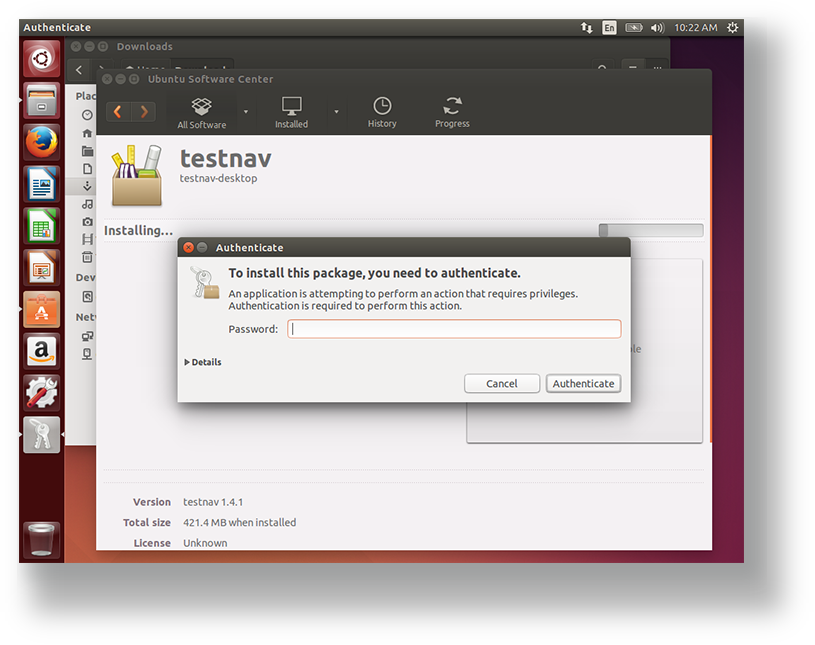Open the Ubuntu Dash home icon
Viewport: 815px width, 645px height.
pos(42,58)
